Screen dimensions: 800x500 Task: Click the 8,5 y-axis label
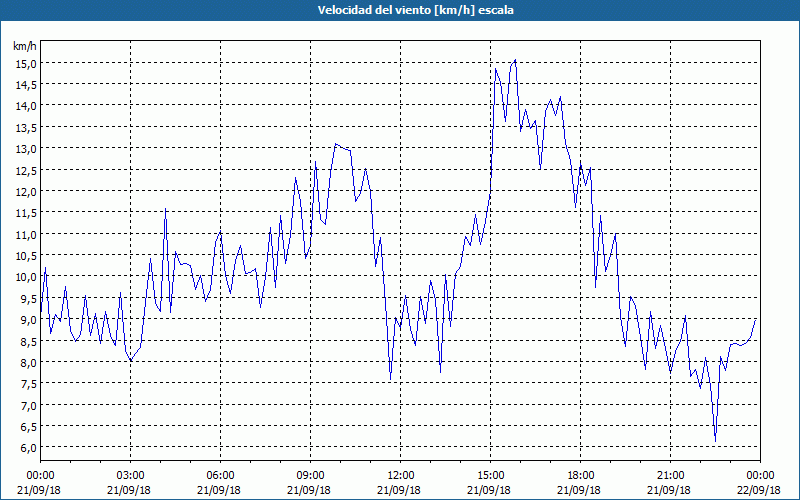click(x=29, y=341)
